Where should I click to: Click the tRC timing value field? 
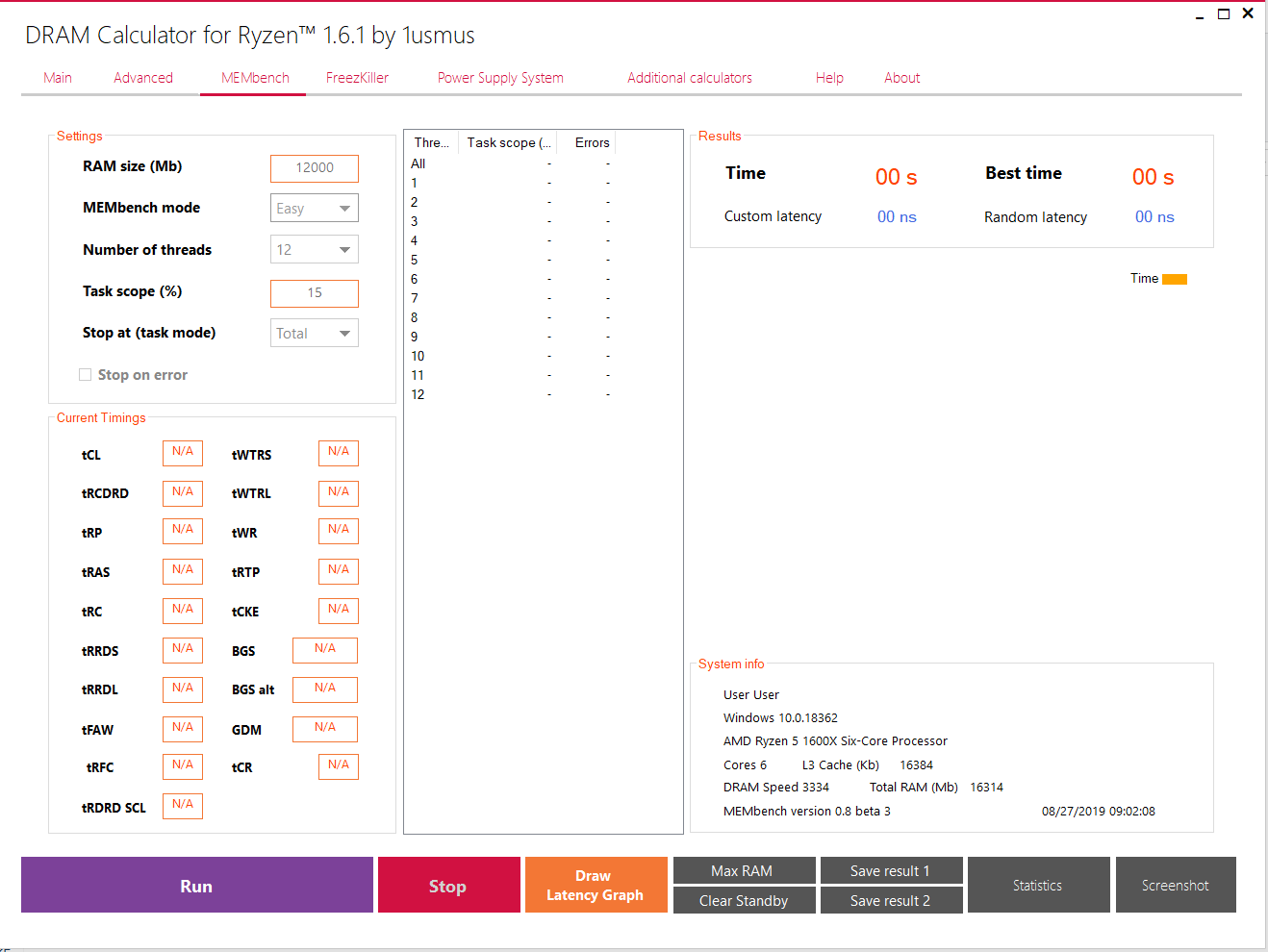(x=183, y=611)
